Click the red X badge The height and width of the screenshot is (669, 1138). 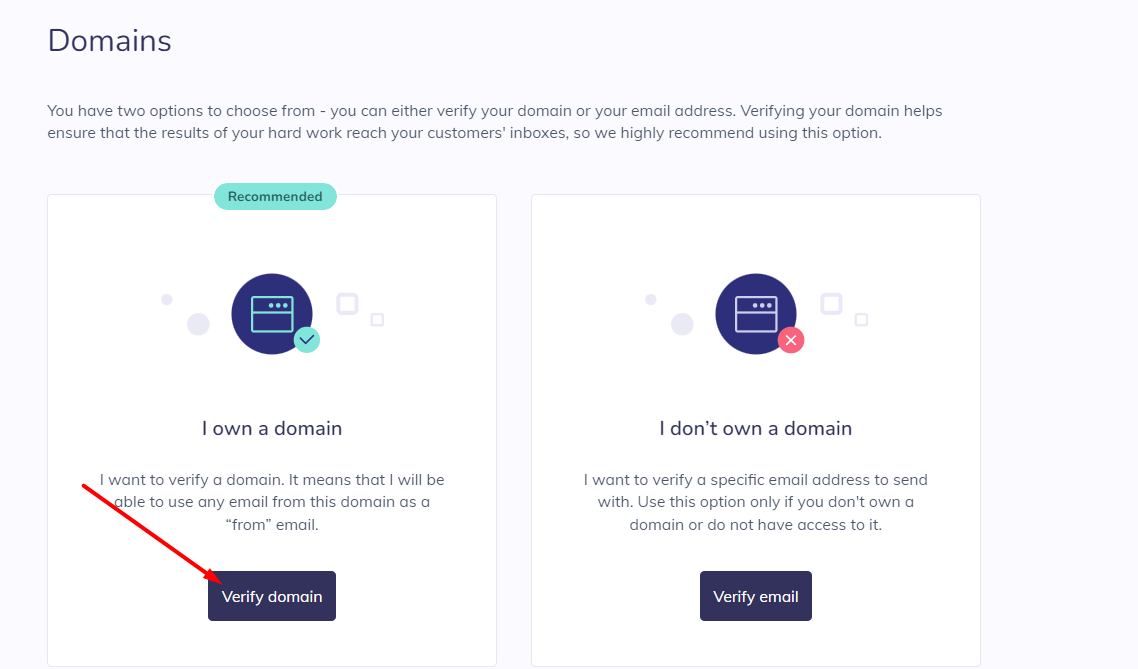click(x=791, y=340)
